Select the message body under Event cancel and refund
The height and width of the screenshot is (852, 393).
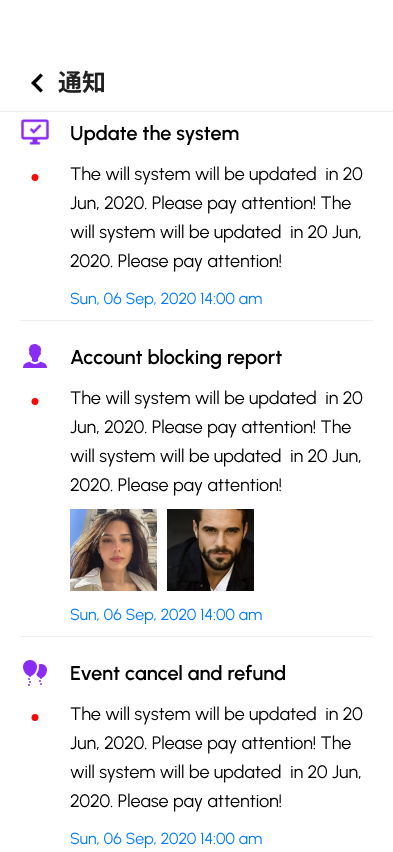tap(216, 757)
